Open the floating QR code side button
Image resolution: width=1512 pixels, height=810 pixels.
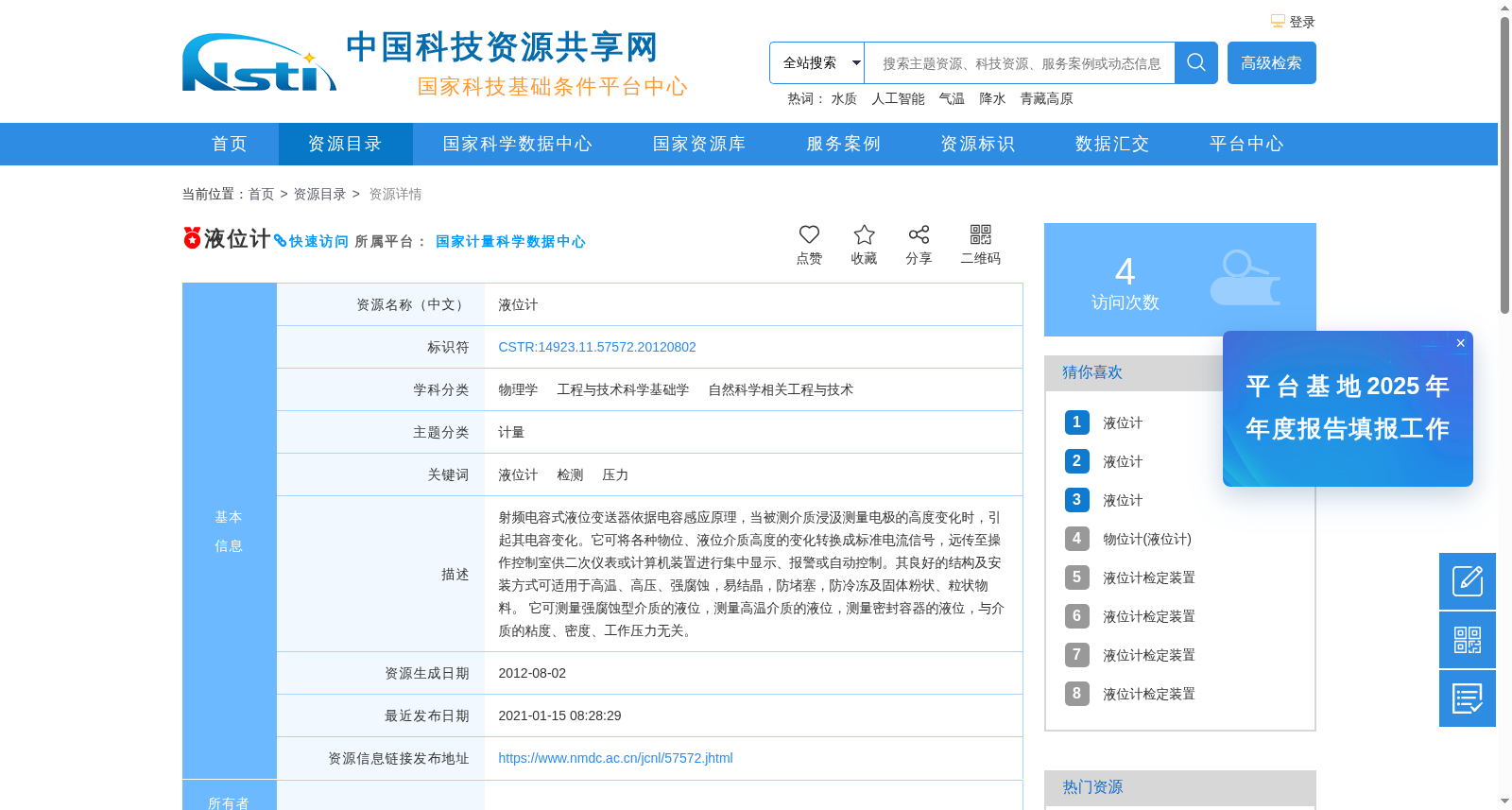1468,640
